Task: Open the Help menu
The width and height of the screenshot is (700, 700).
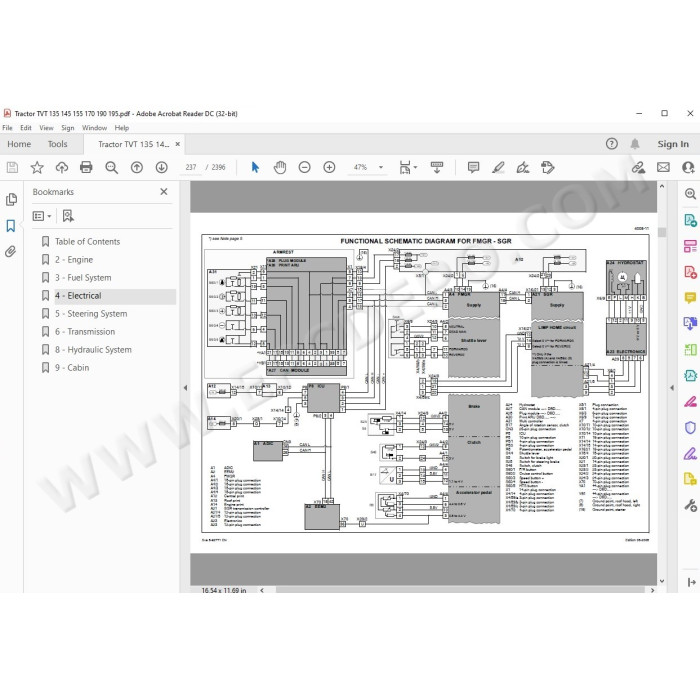Action: 122,128
